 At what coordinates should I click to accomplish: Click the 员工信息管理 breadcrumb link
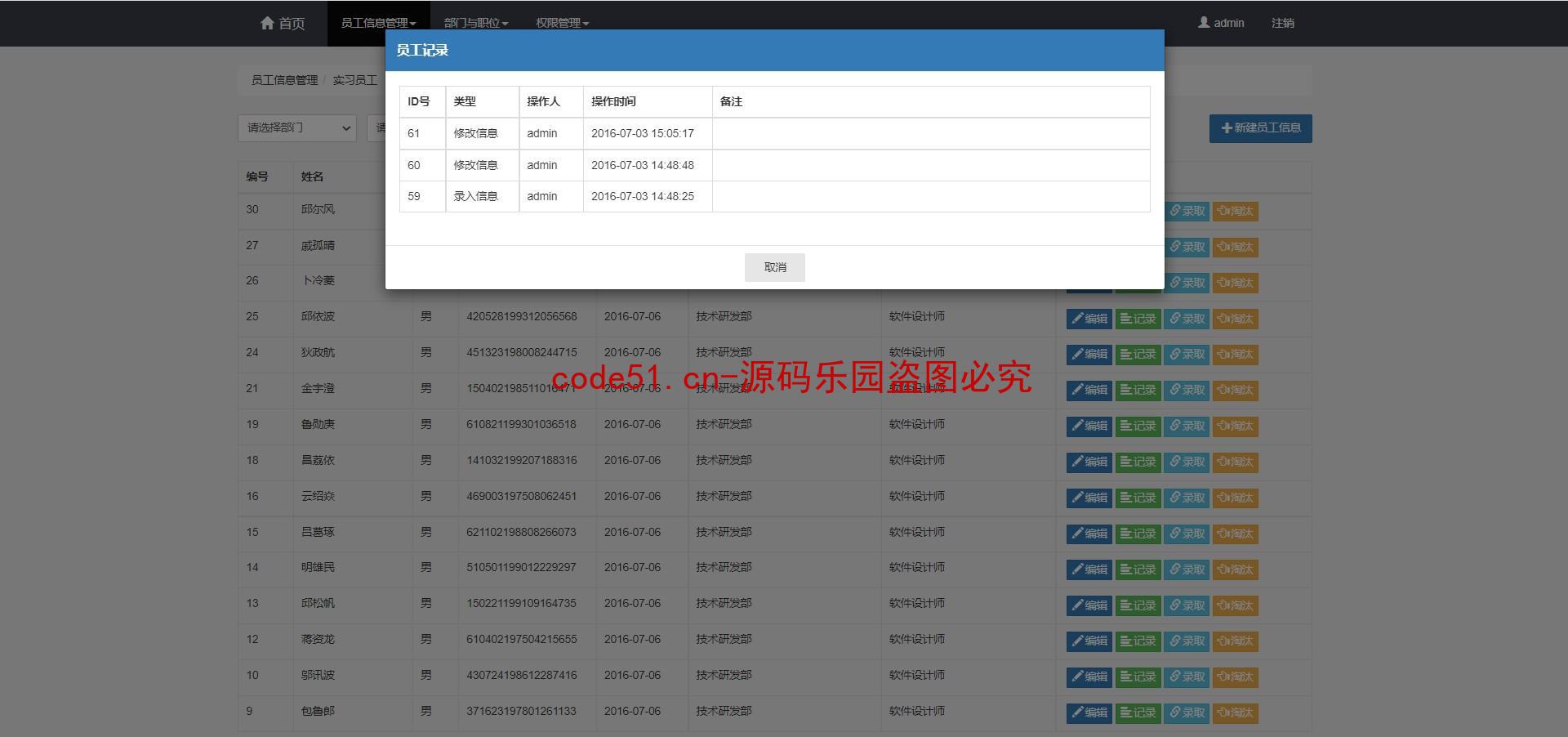point(284,80)
